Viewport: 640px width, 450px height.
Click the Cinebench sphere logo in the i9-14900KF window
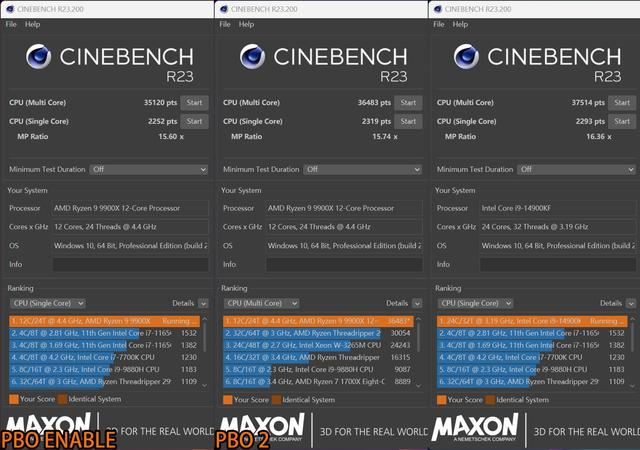click(x=468, y=59)
